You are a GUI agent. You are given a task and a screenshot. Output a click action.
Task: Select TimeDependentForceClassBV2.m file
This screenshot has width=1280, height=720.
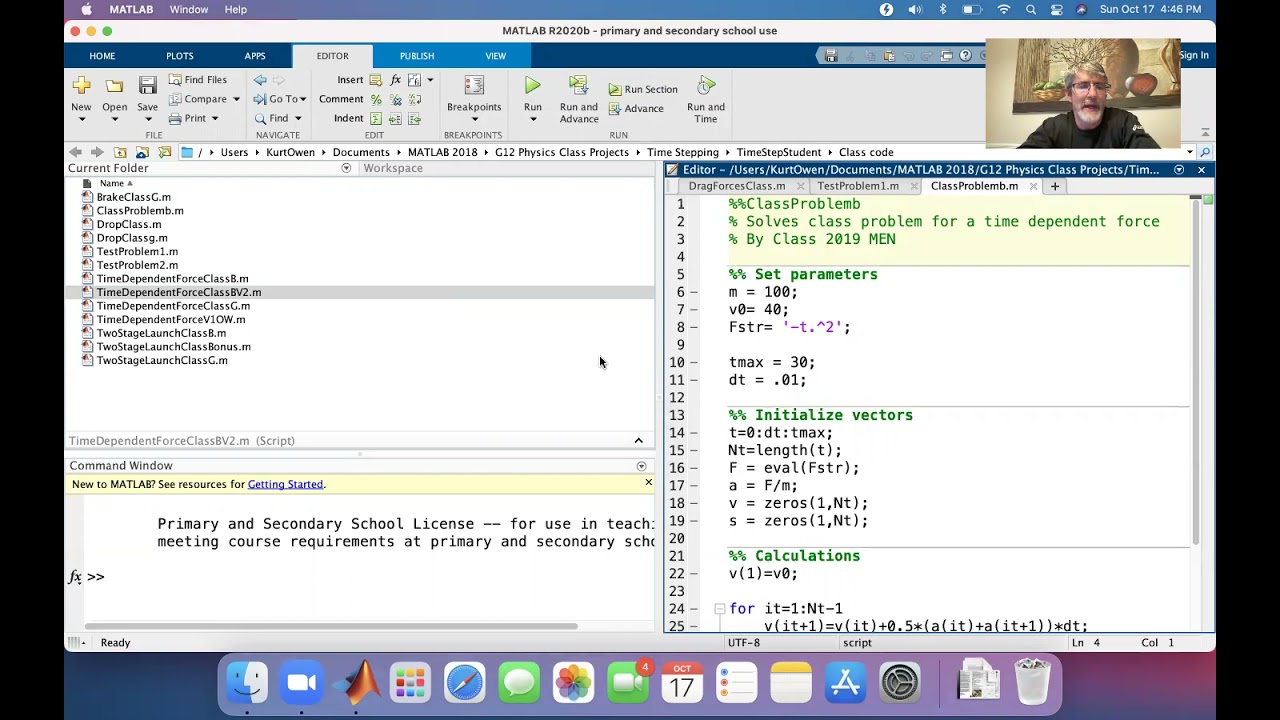click(x=179, y=292)
